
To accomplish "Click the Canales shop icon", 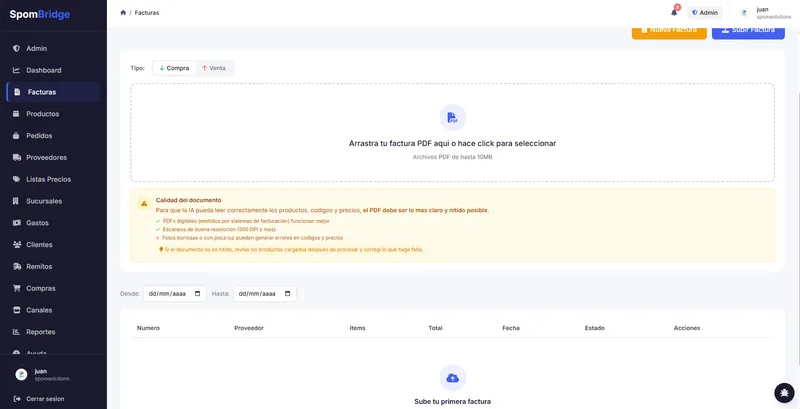I will (16, 310).
